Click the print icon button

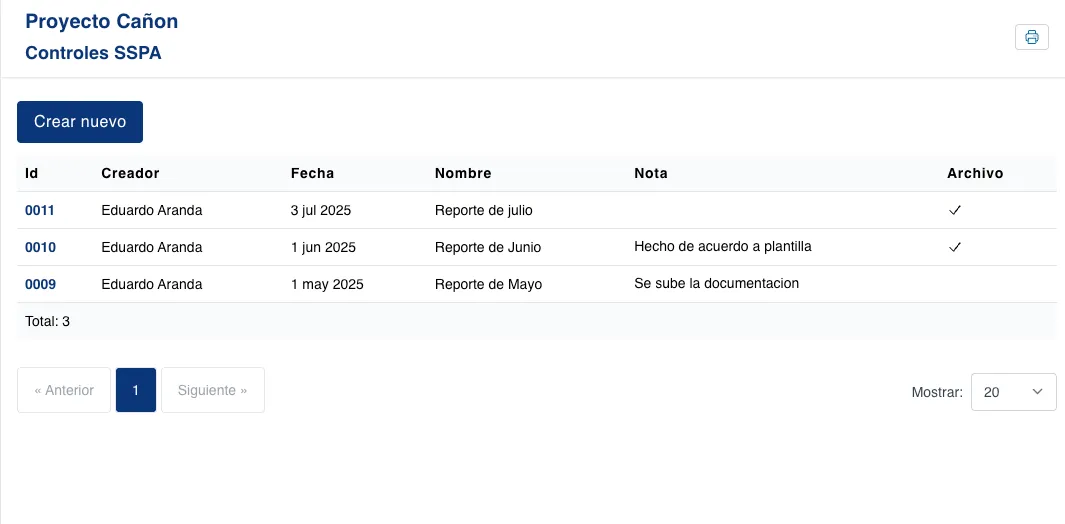coord(1031,38)
